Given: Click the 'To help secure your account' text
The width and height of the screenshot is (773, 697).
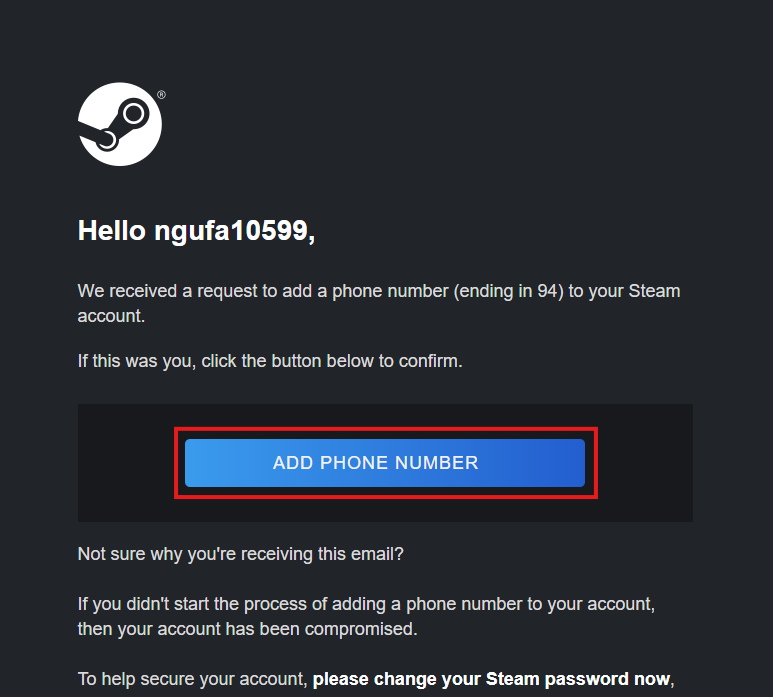Looking at the screenshot, I should coord(192,680).
